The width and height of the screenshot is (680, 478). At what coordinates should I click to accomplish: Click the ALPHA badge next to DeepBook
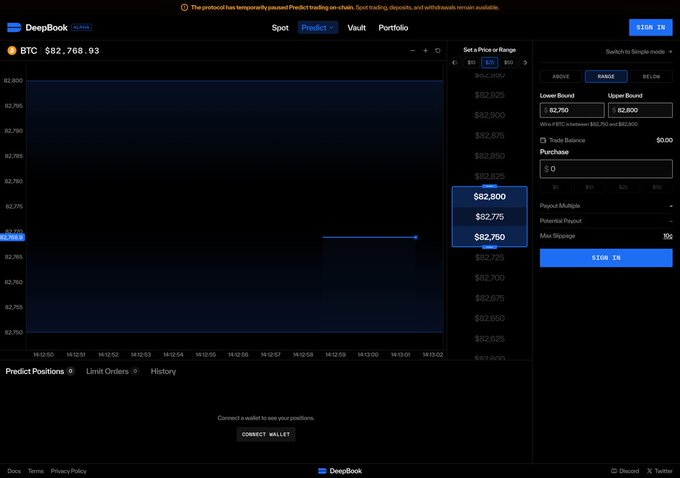pos(82,27)
